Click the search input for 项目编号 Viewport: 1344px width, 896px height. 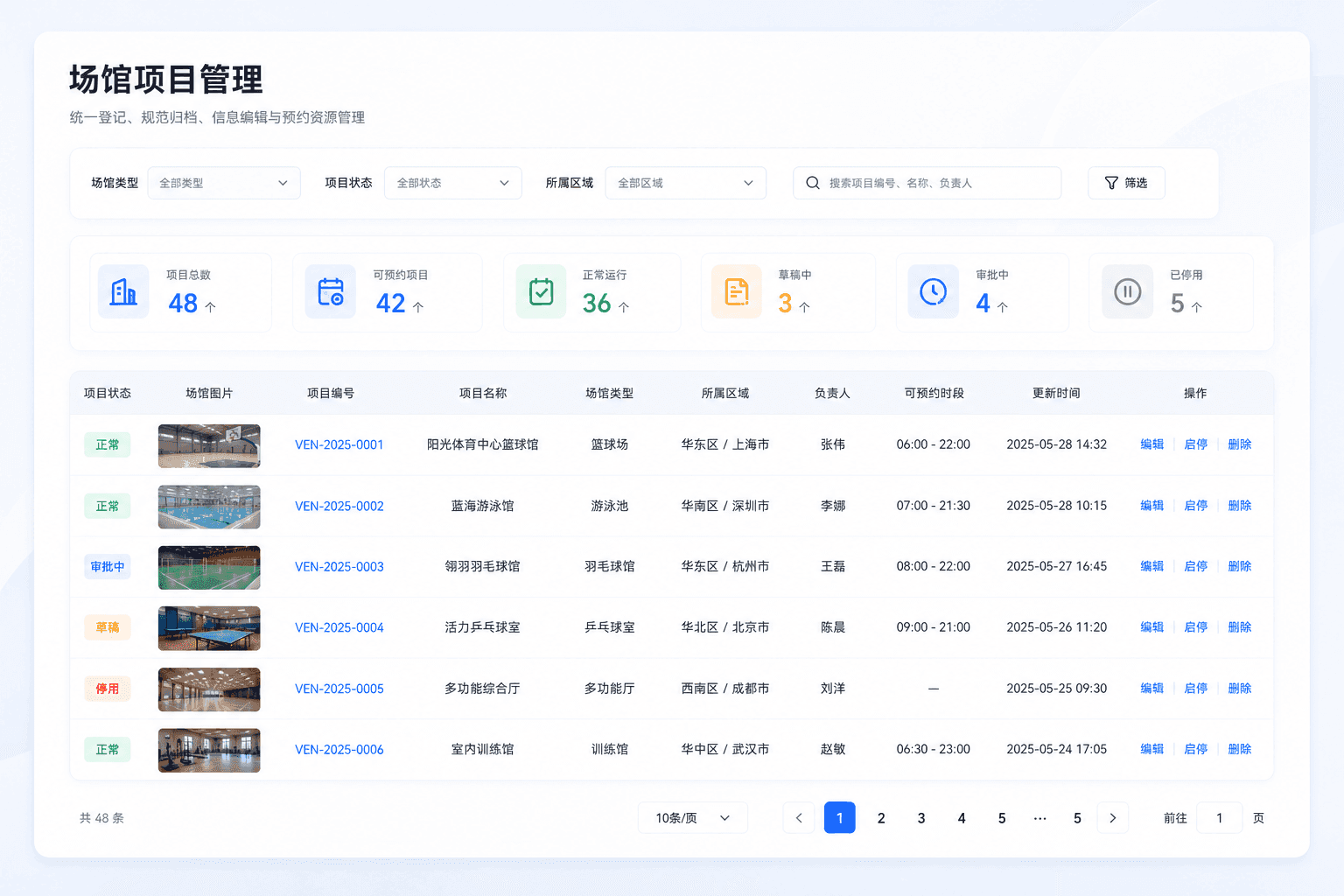[x=927, y=183]
